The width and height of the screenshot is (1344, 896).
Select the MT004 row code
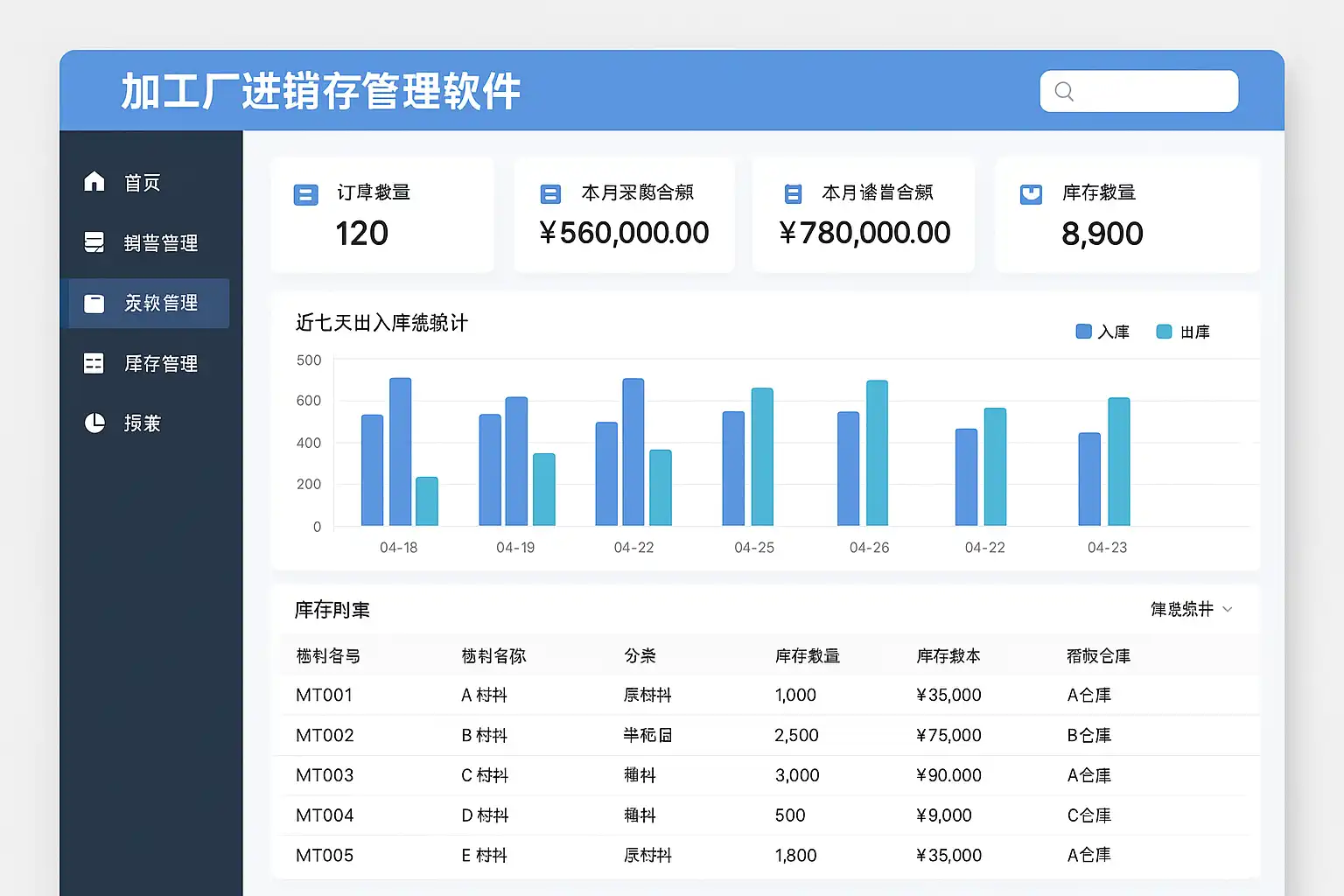pos(325,815)
